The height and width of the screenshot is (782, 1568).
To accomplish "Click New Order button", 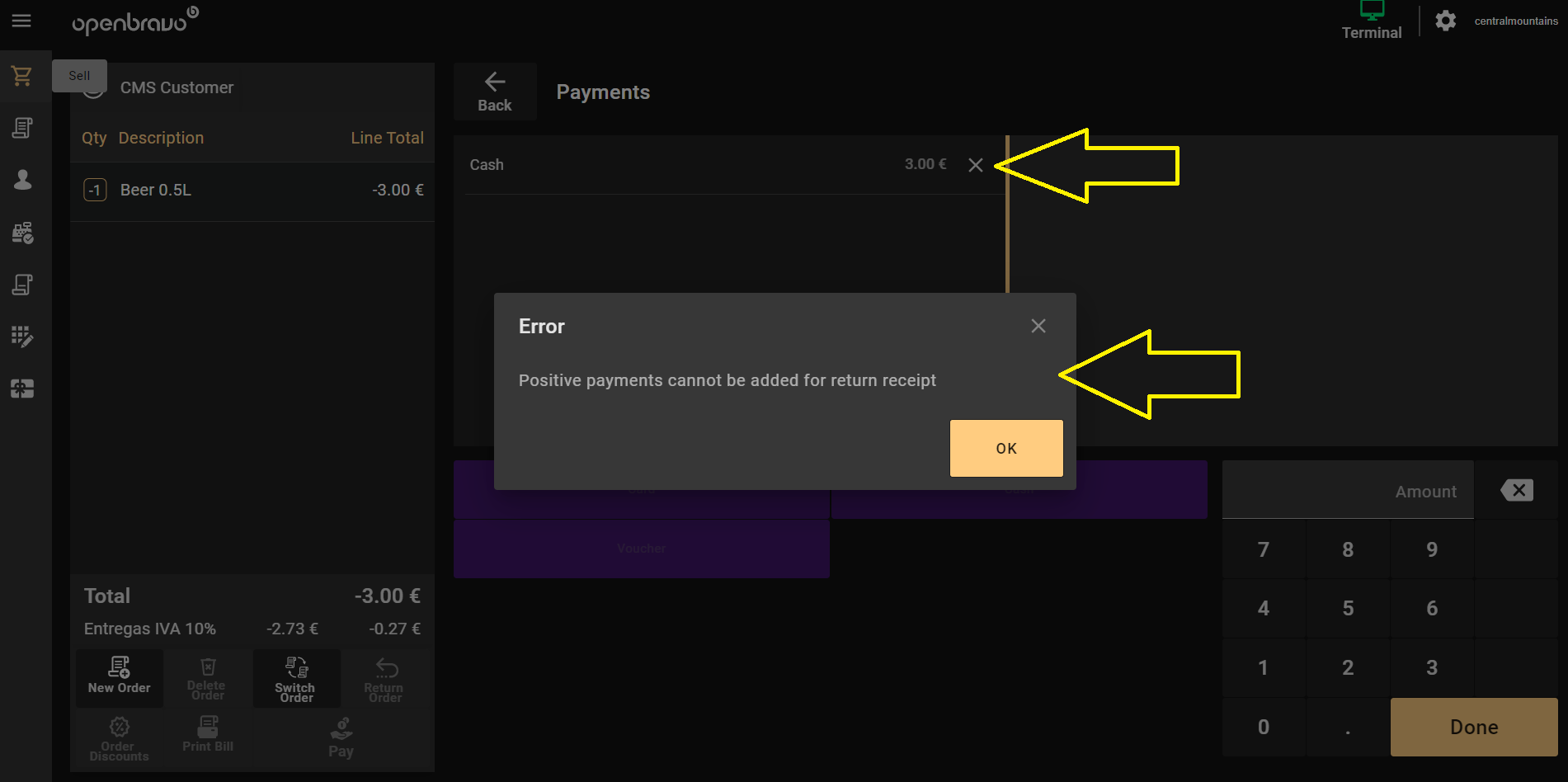I will coord(120,676).
